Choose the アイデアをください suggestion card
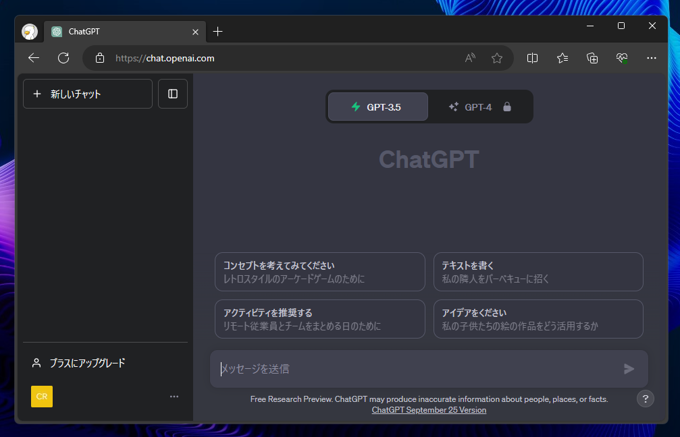 (x=538, y=319)
